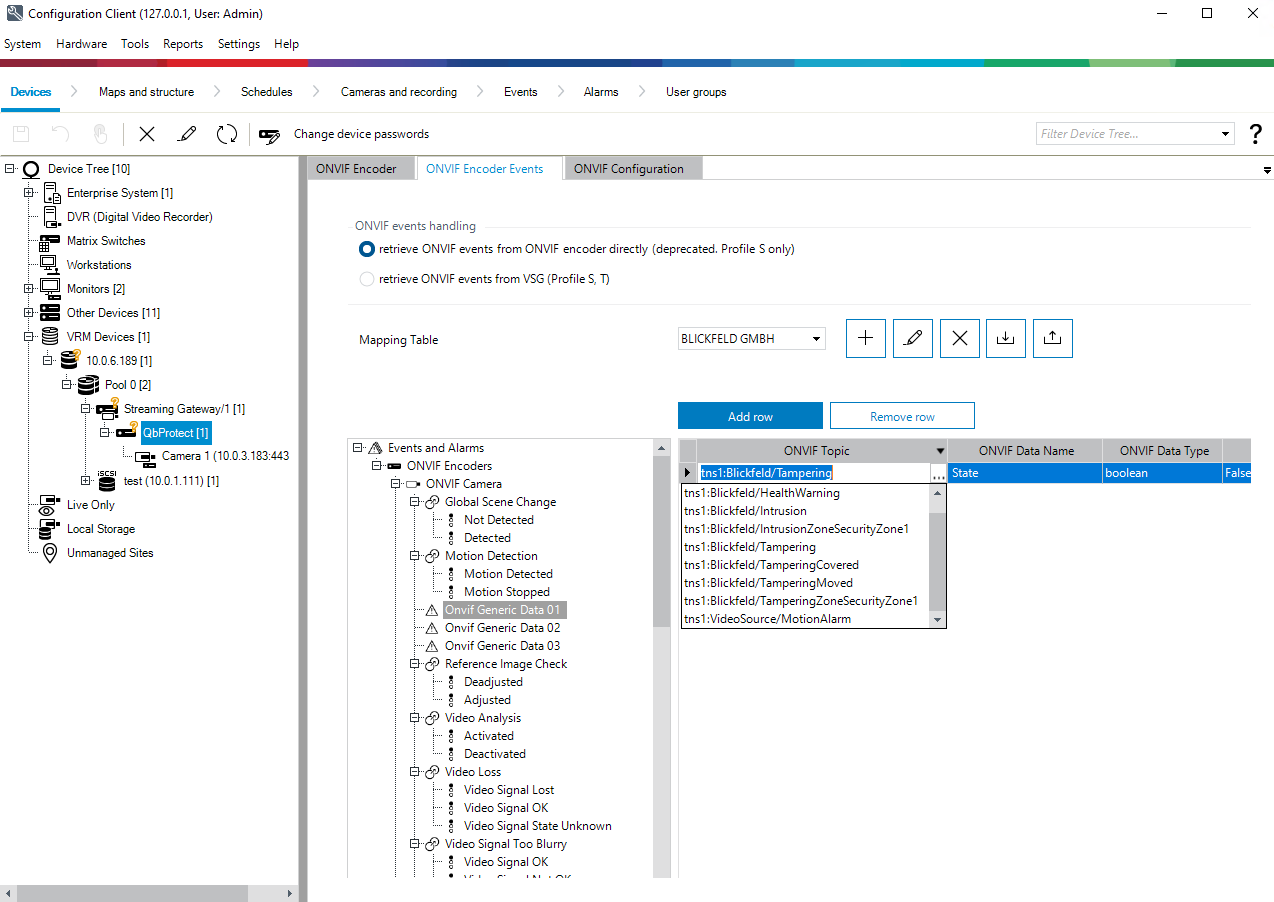Click the import mapping table icon
Image resolution: width=1274 pixels, height=902 pixels.
1006,339
